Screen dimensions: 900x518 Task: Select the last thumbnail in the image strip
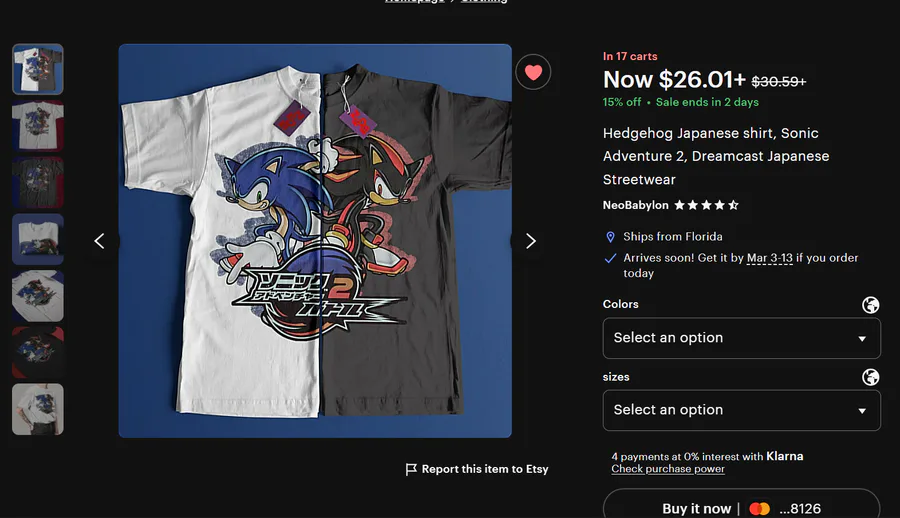click(38, 409)
